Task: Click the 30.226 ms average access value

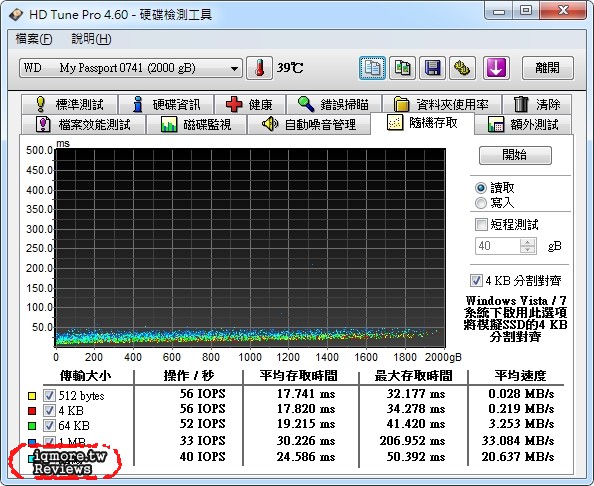Action: pos(305,441)
